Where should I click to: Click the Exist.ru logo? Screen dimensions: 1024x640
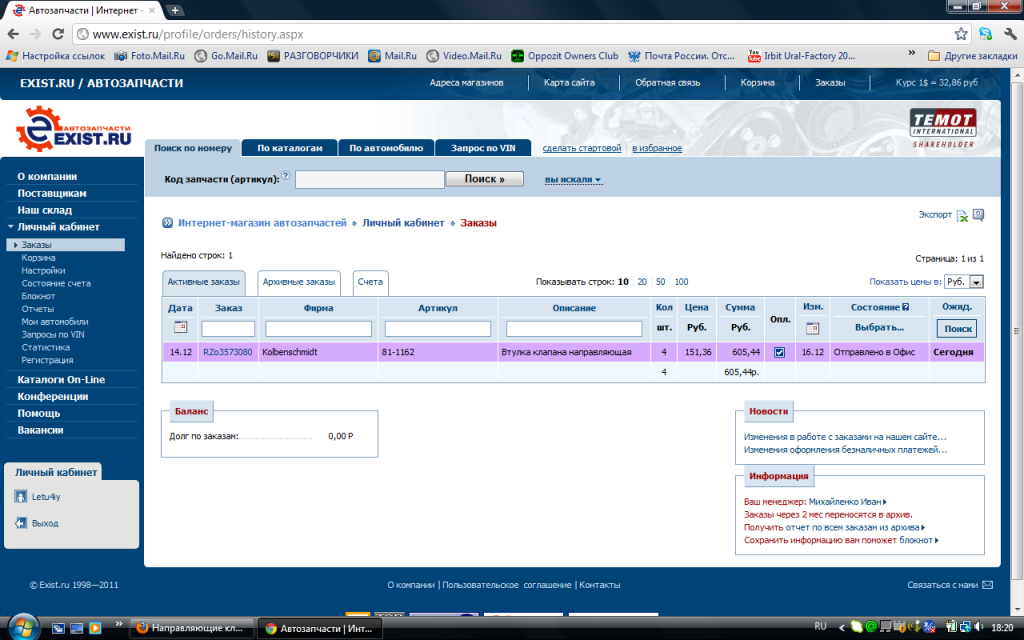(74, 135)
